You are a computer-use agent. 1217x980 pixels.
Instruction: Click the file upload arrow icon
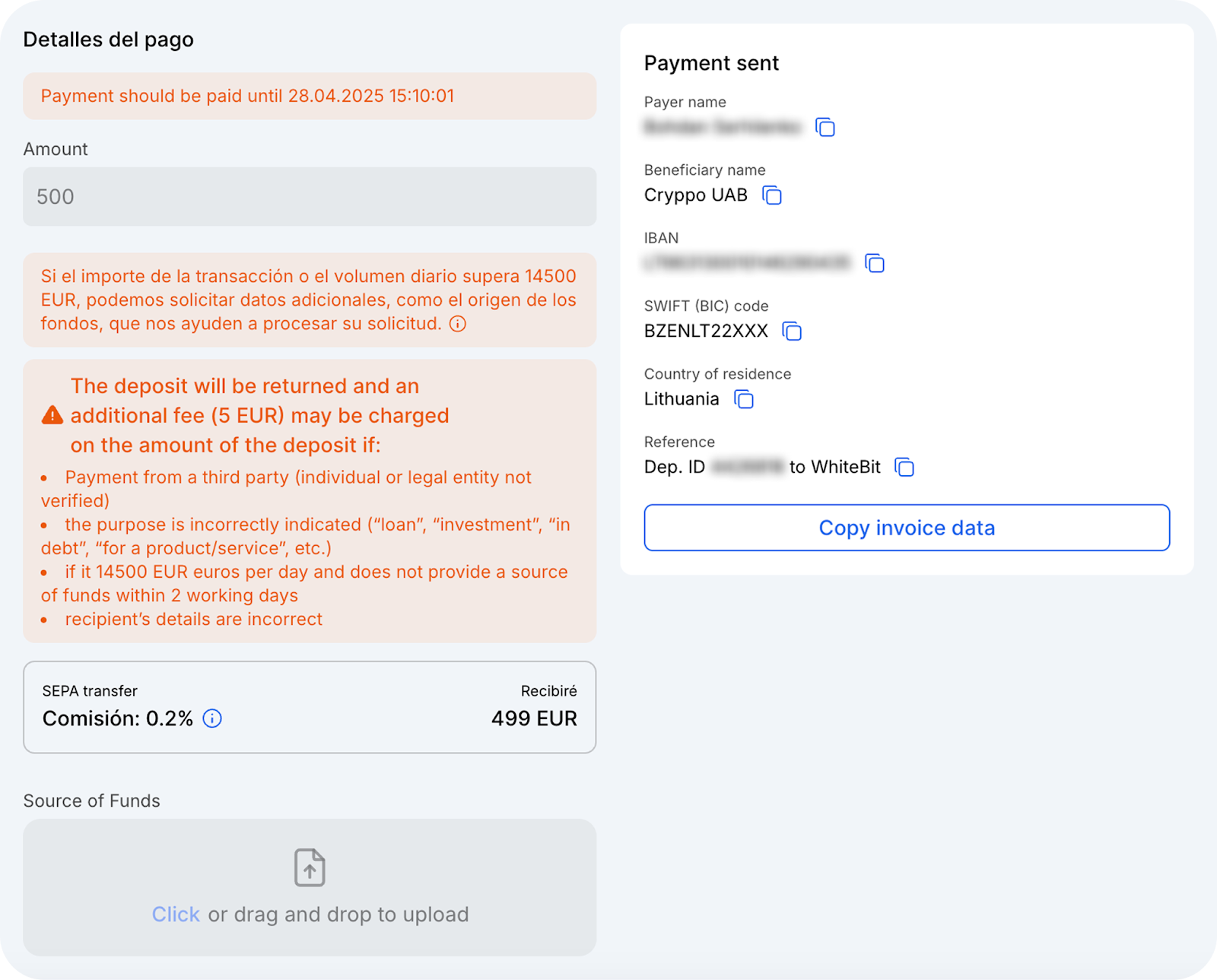point(310,867)
